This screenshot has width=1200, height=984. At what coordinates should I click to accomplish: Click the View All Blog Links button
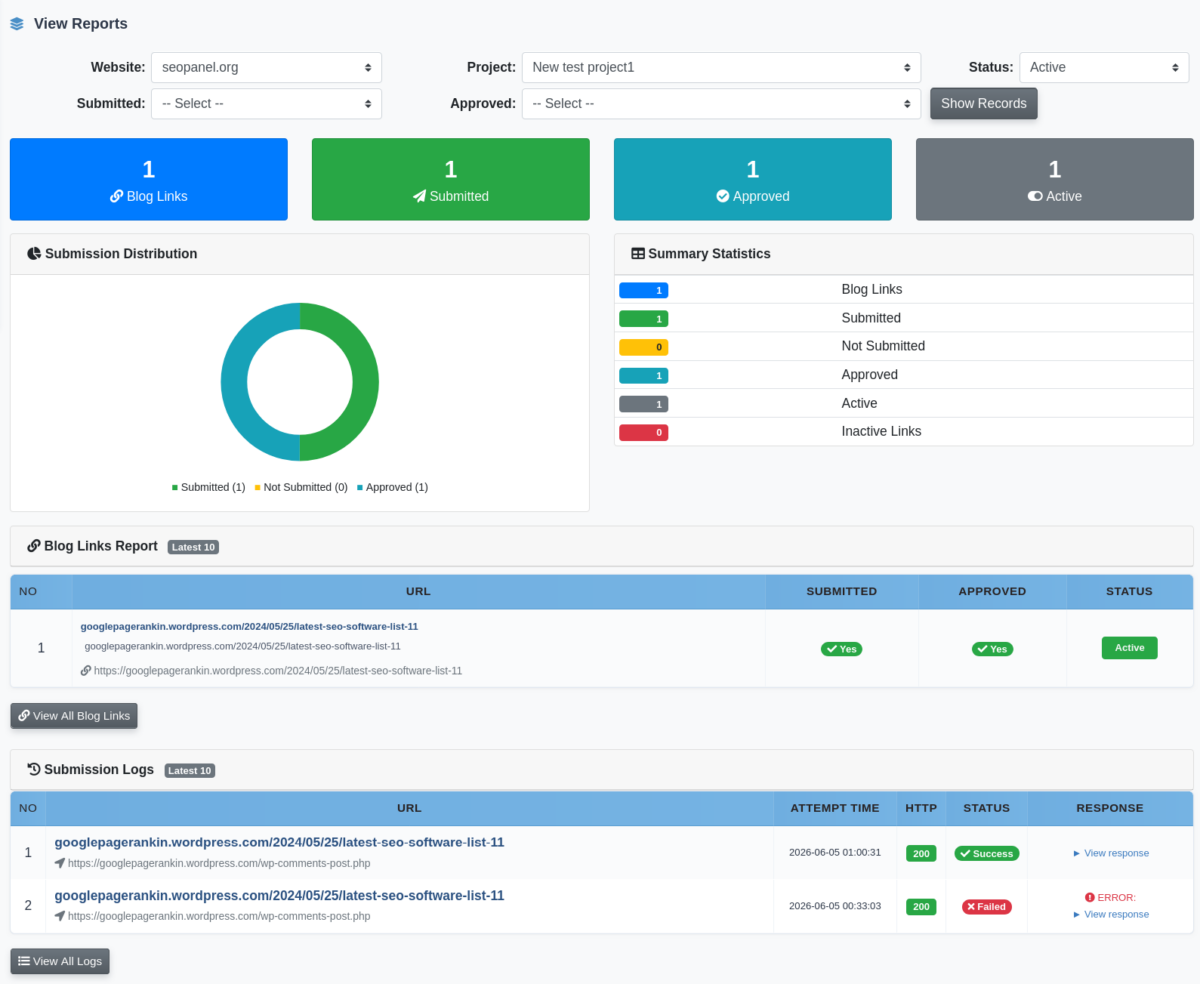tap(74, 716)
